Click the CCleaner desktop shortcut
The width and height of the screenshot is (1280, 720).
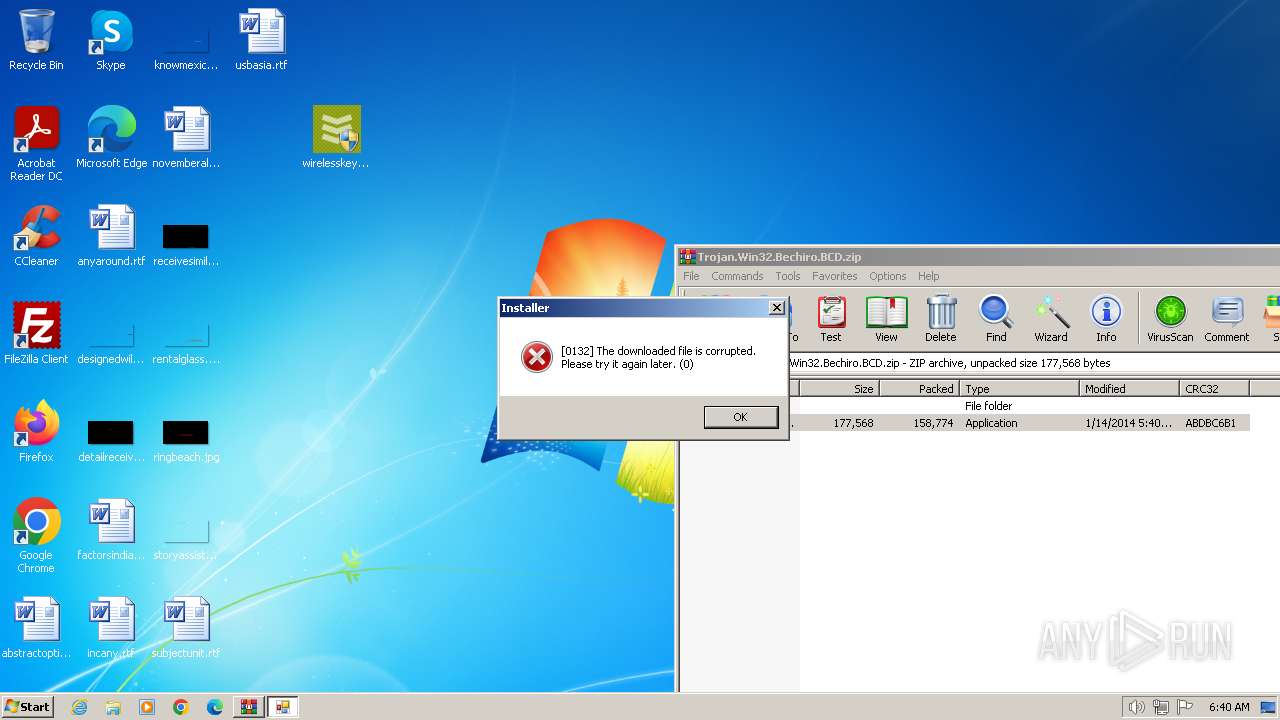36,236
